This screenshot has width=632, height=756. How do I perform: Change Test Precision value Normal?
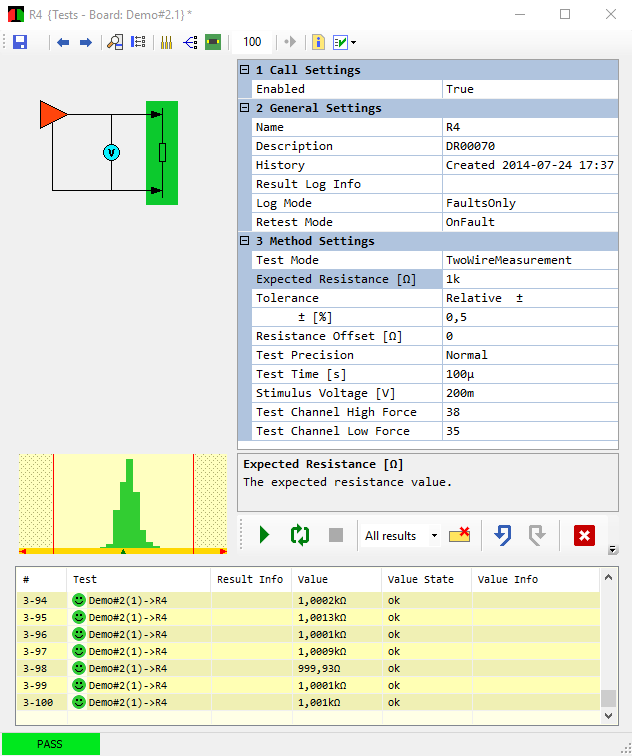coord(530,355)
